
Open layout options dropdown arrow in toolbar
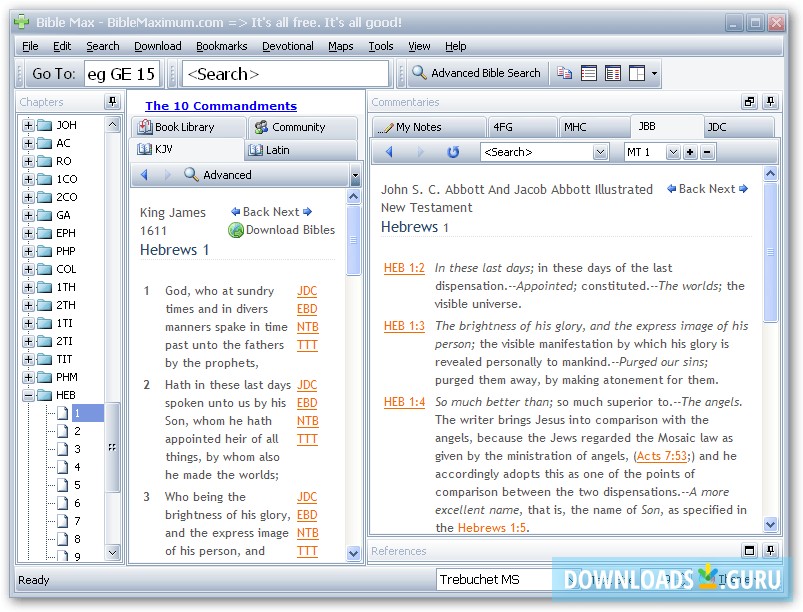[x=654, y=73]
